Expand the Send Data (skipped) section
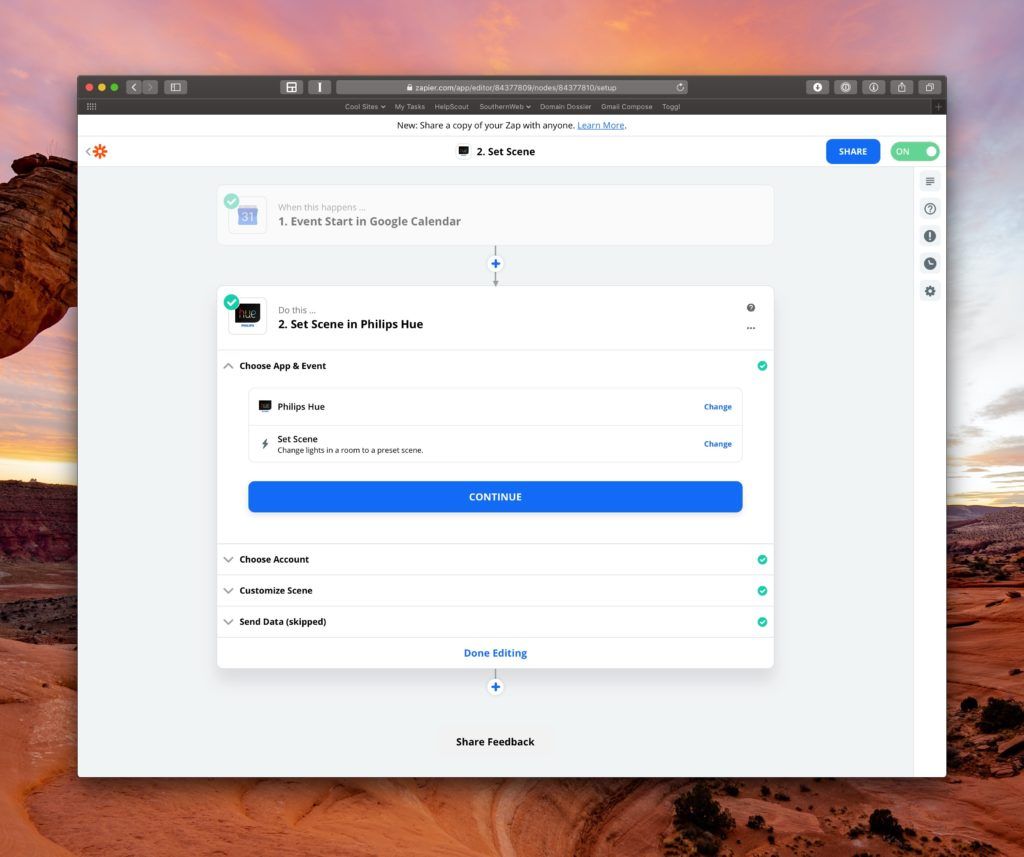Image resolution: width=1024 pixels, height=857 pixels. (228, 622)
